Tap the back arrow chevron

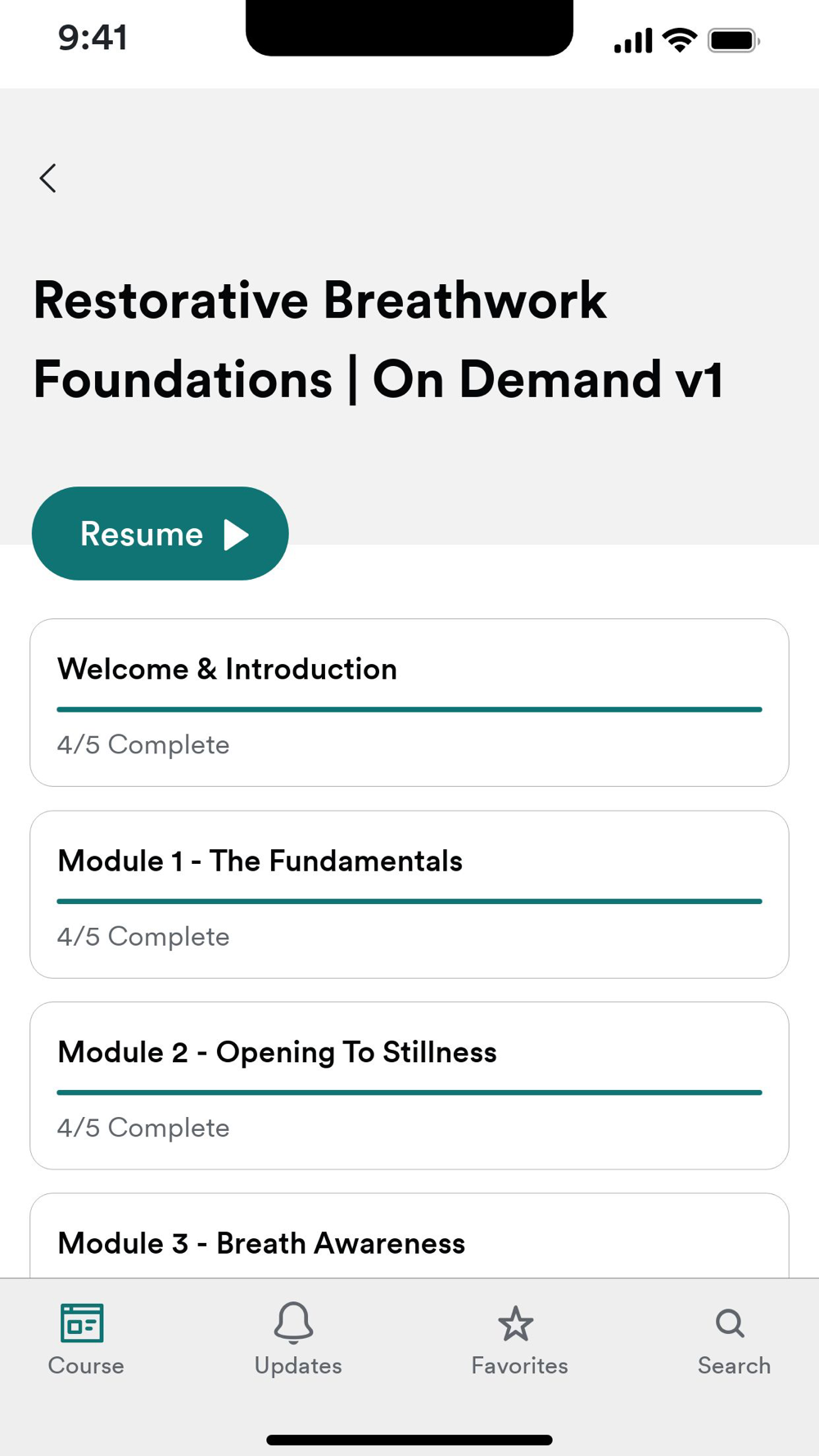(x=48, y=178)
